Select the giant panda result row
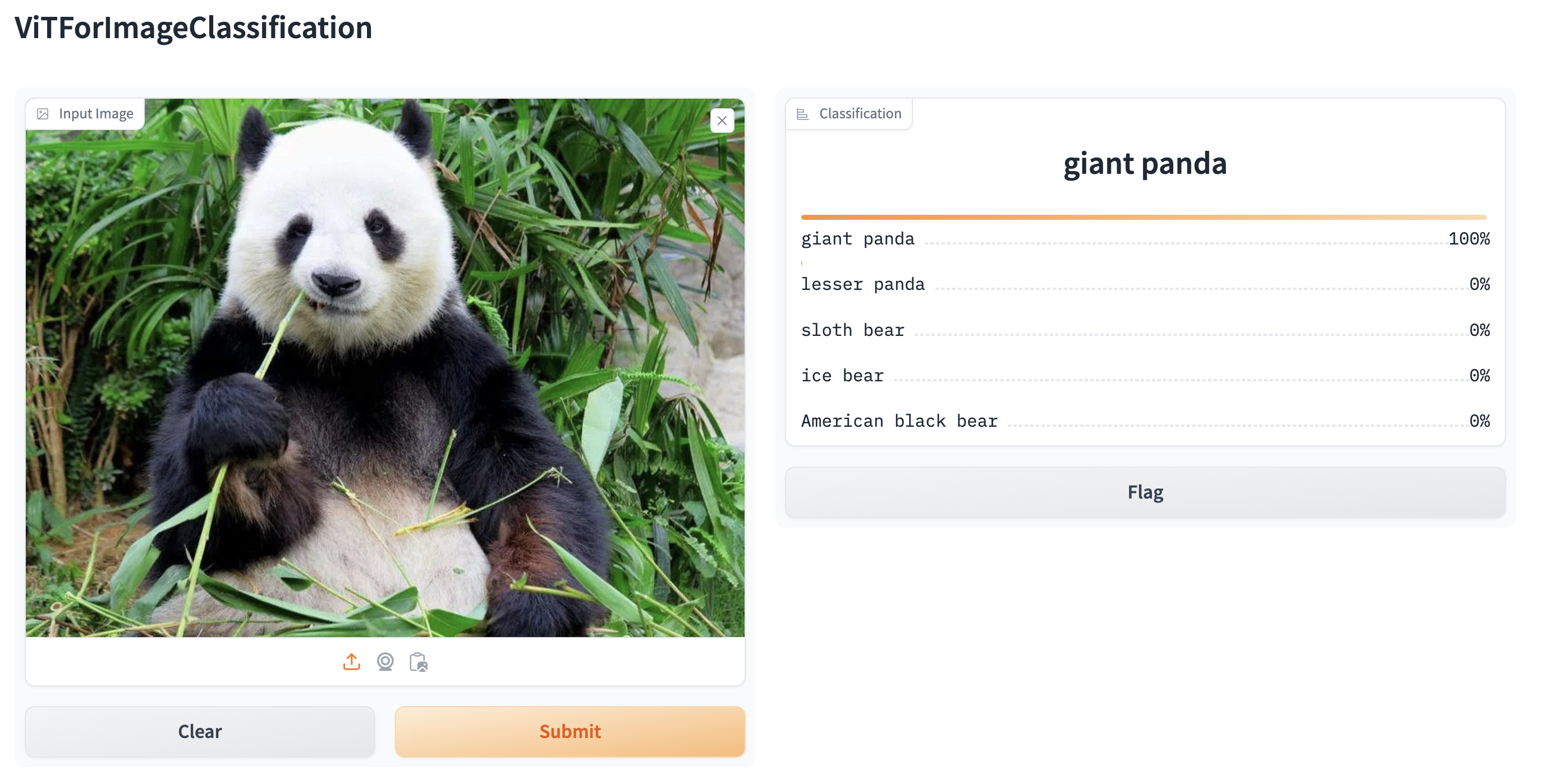 coord(857,238)
